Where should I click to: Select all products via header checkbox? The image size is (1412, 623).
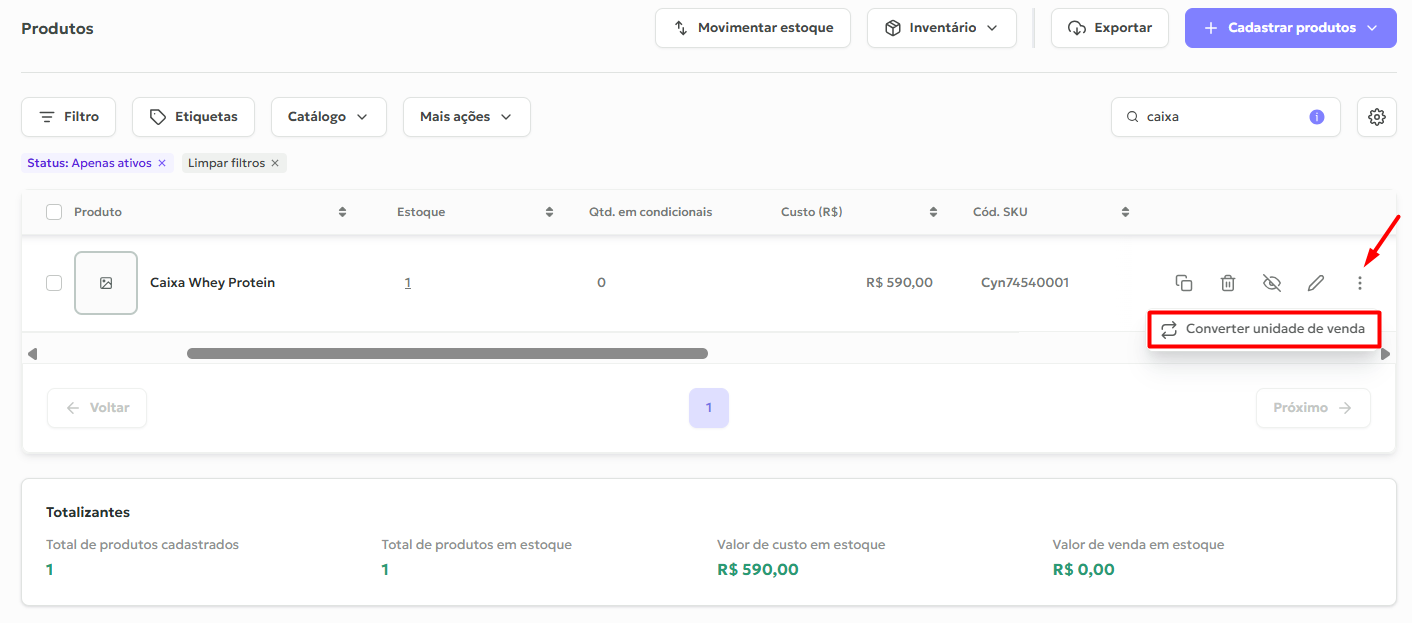pos(54,212)
